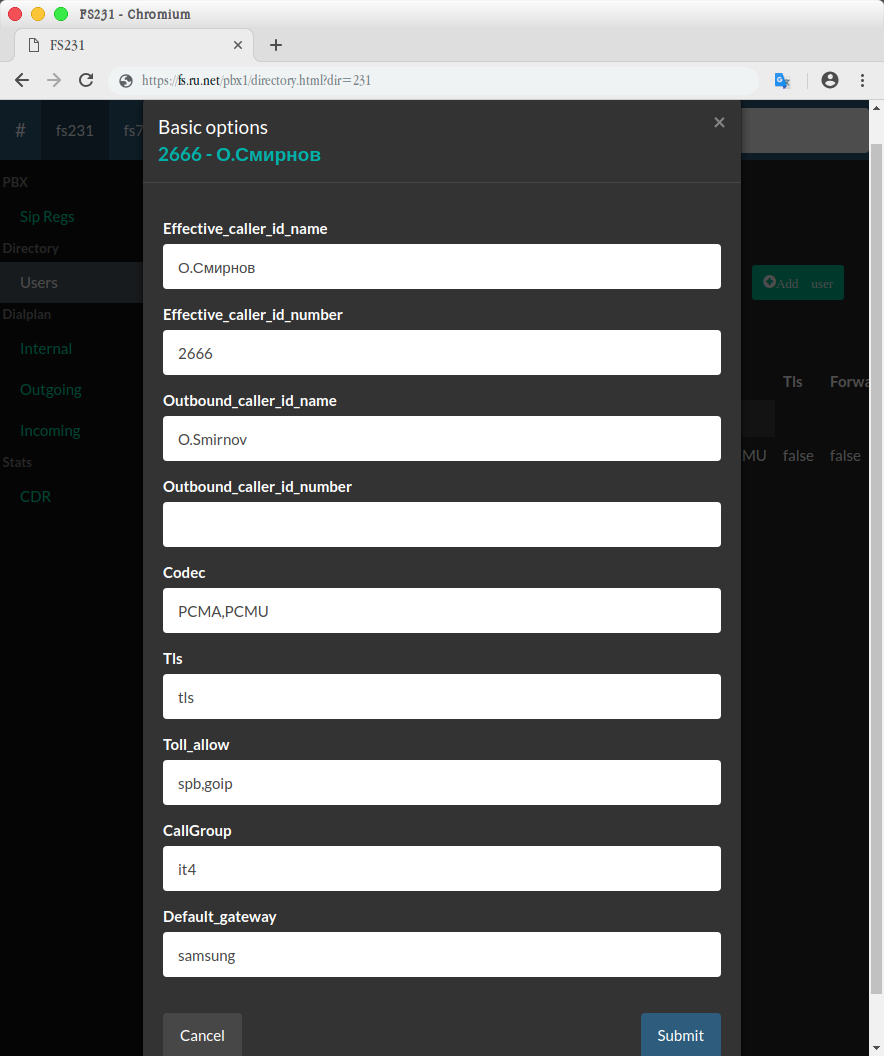The width and height of the screenshot is (884, 1056).
Task: Click the Tls column header in the table
Action: (792, 382)
